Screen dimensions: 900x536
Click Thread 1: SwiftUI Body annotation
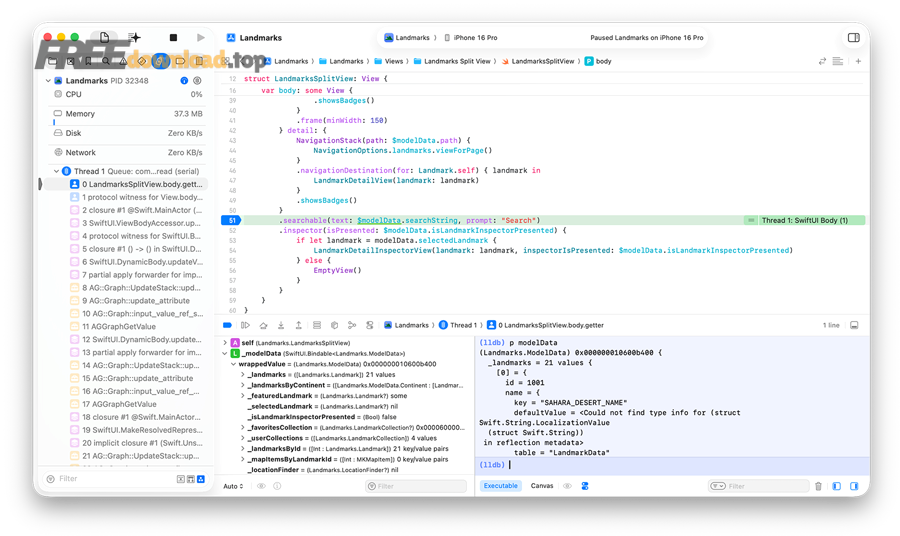(805, 220)
